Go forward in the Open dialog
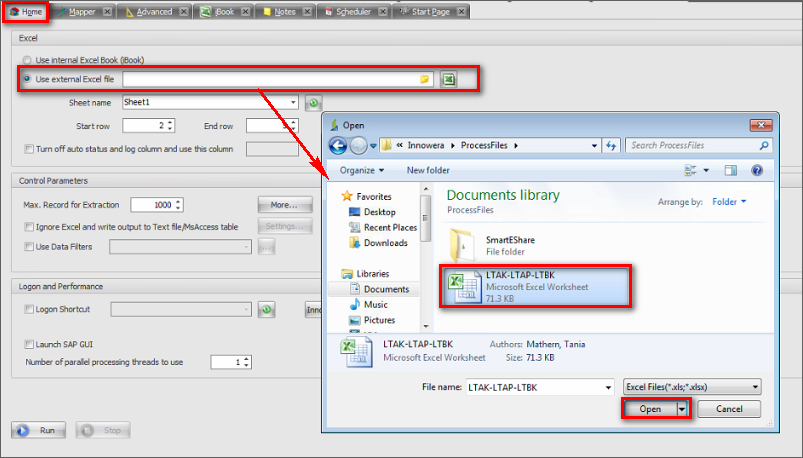The width and height of the screenshot is (803, 458). [x=358, y=146]
